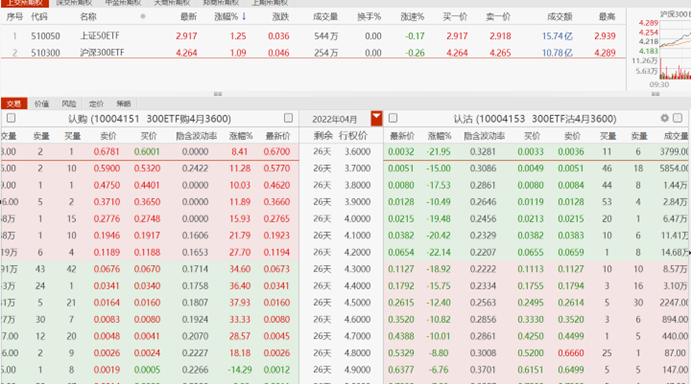Click put implied volatility 0.3281
The width and height of the screenshot is (691, 384).
click(483, 152)
